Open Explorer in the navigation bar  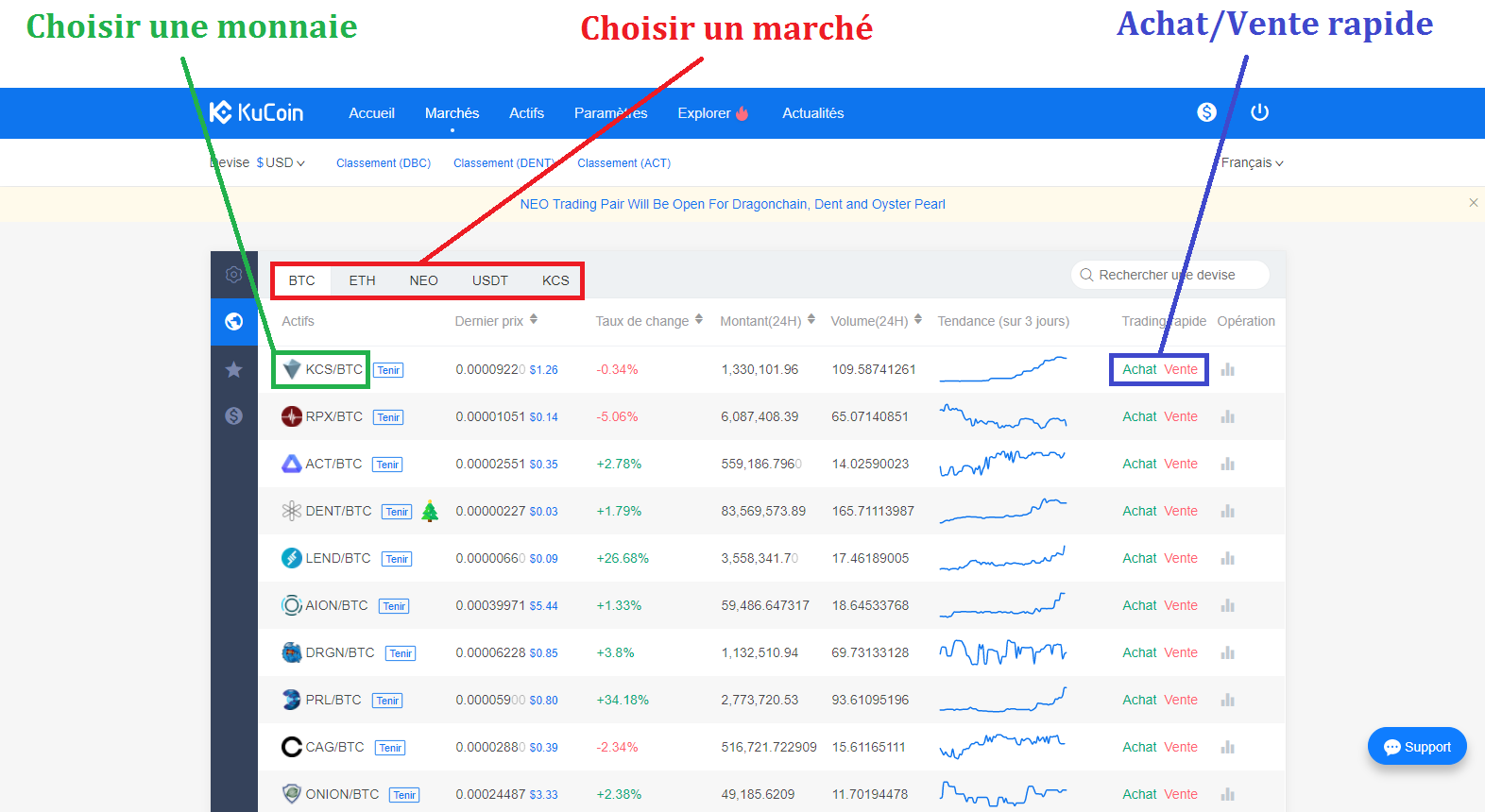click(x=713, y=112)
